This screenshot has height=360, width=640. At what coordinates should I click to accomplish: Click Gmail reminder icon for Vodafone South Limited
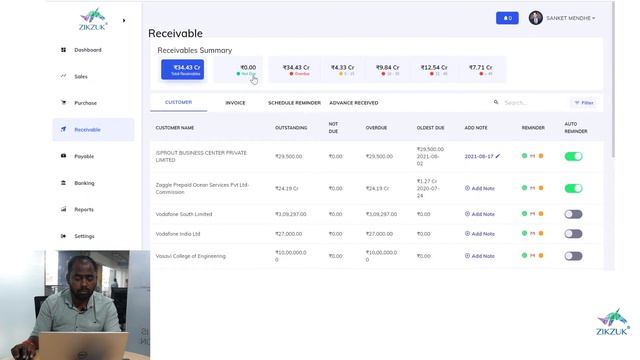click(532, 214)
